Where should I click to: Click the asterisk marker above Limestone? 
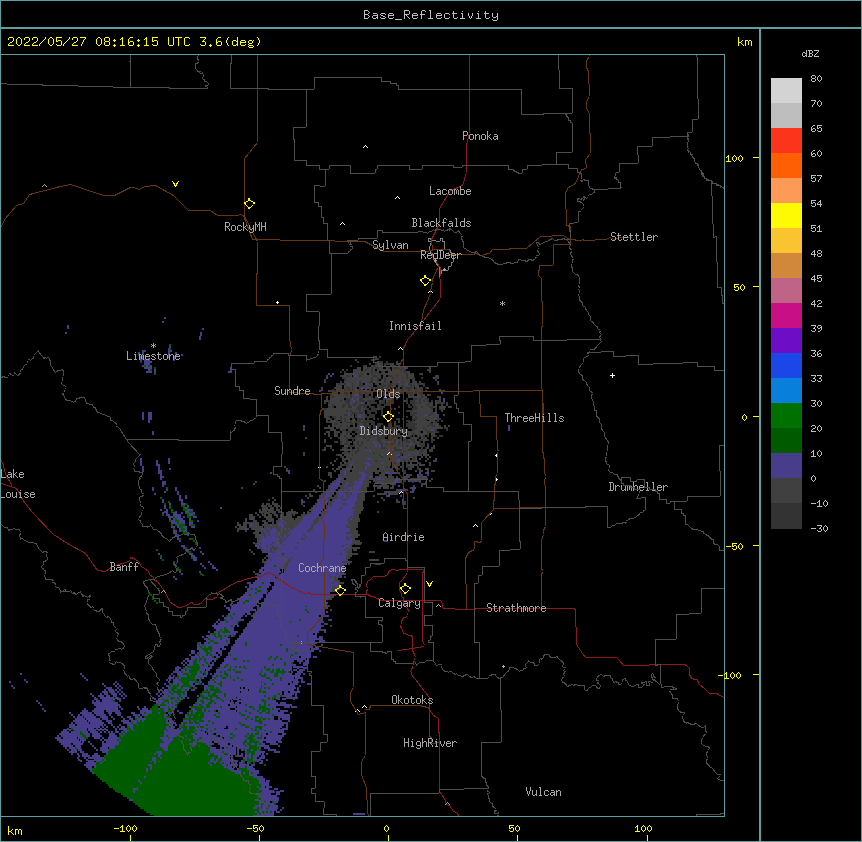point(153,346)
